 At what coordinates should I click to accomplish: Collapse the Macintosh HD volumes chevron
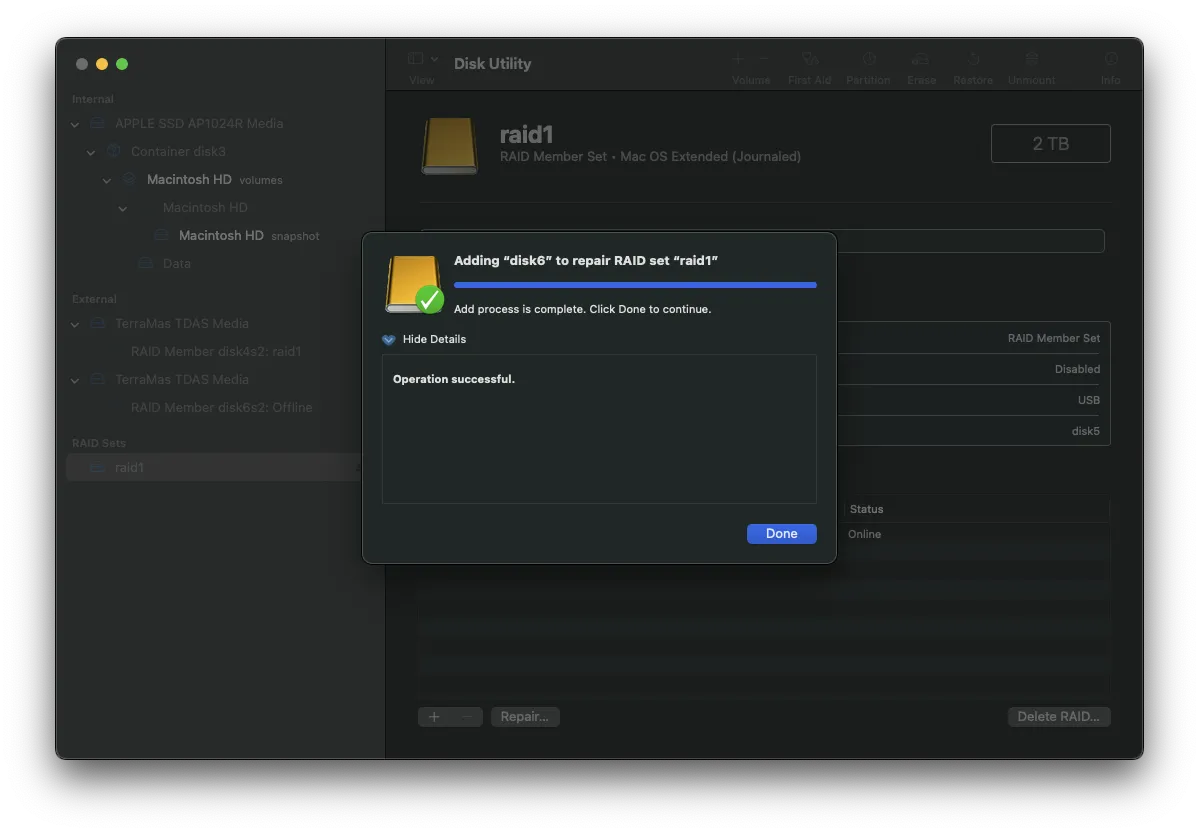tap(107, 181)
